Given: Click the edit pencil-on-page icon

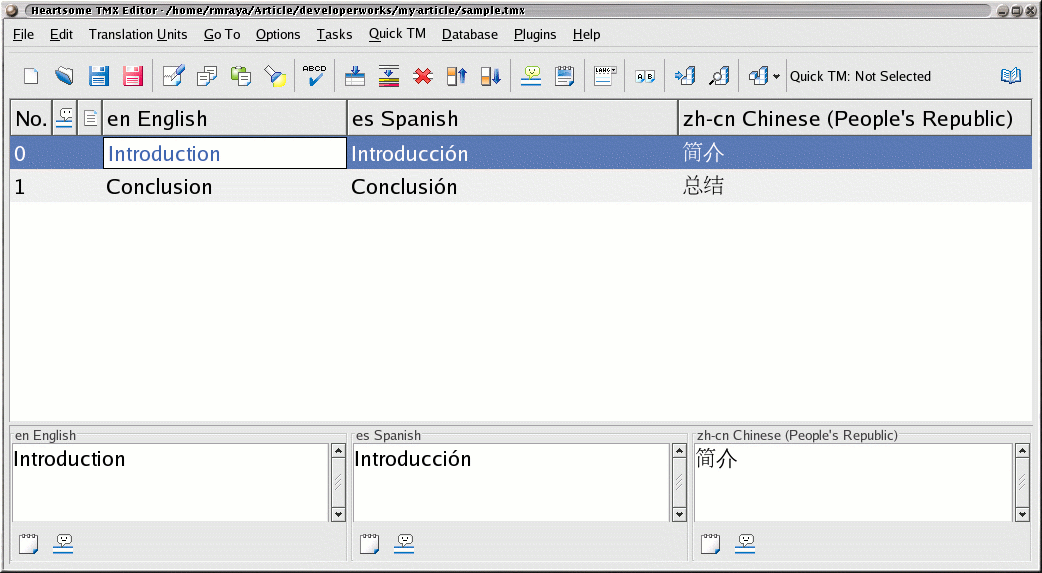Looking at the screenshot, I should tap(173, 76).
